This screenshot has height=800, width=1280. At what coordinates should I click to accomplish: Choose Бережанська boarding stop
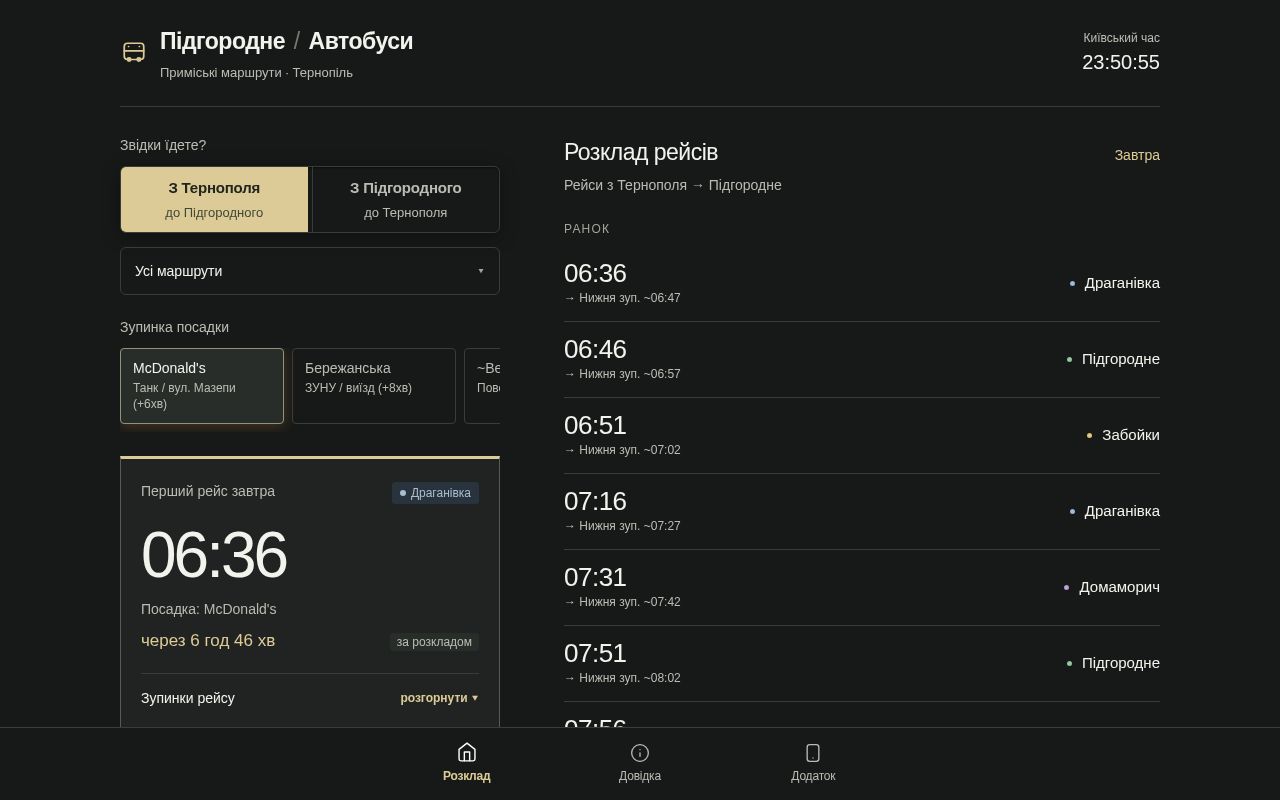[x=374, y=386]
